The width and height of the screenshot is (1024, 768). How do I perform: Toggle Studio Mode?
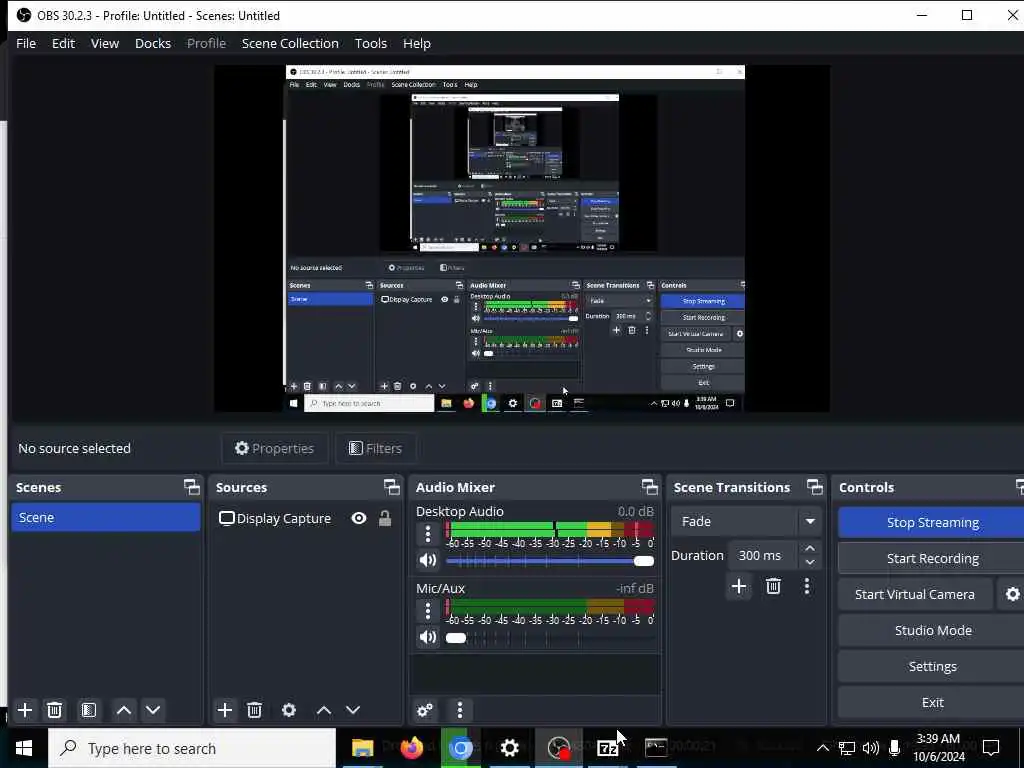coord(933,630)
